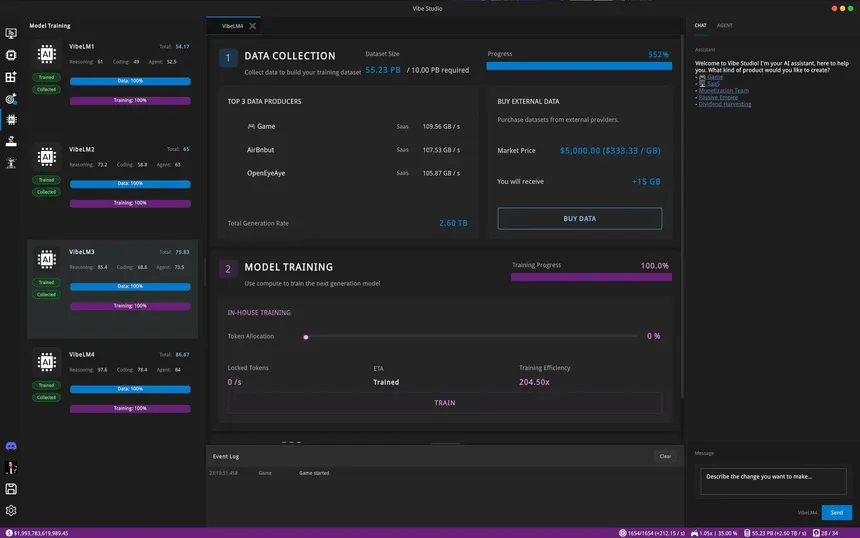Click the VibeLM3 Trained badge
Viewport: 860px width, 538px height.
[x=46, y=282]
